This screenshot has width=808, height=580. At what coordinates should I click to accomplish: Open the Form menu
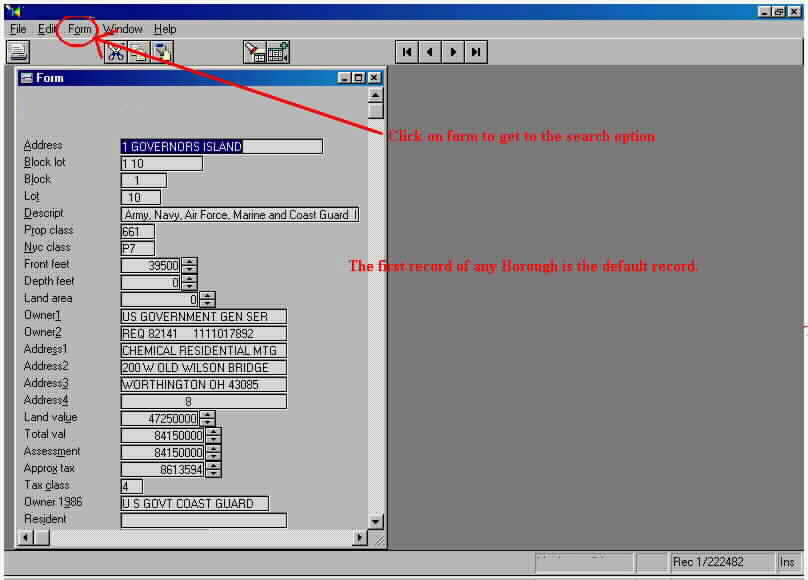click(x=80, y=29)
